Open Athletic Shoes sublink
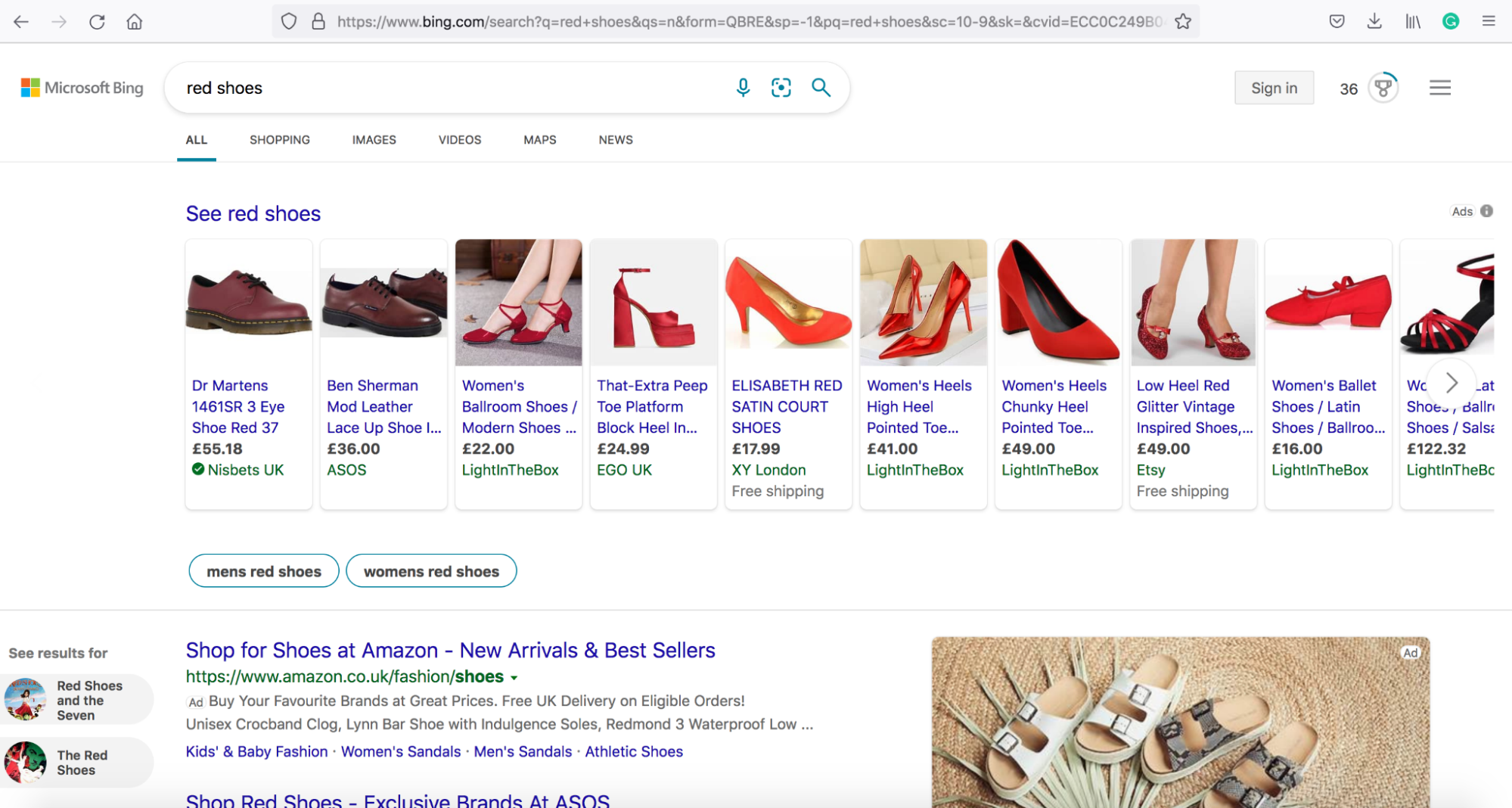 click(634, 752)
